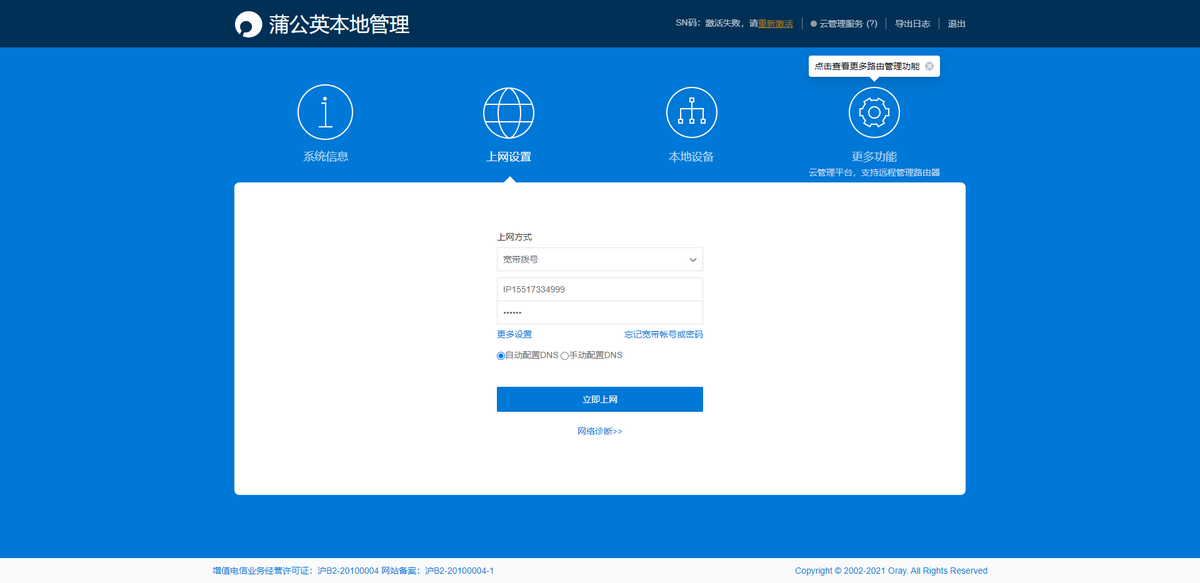Click the Copyright © 2002-2021 Oray footer text
1200x583 pixels.
[891, 571]
